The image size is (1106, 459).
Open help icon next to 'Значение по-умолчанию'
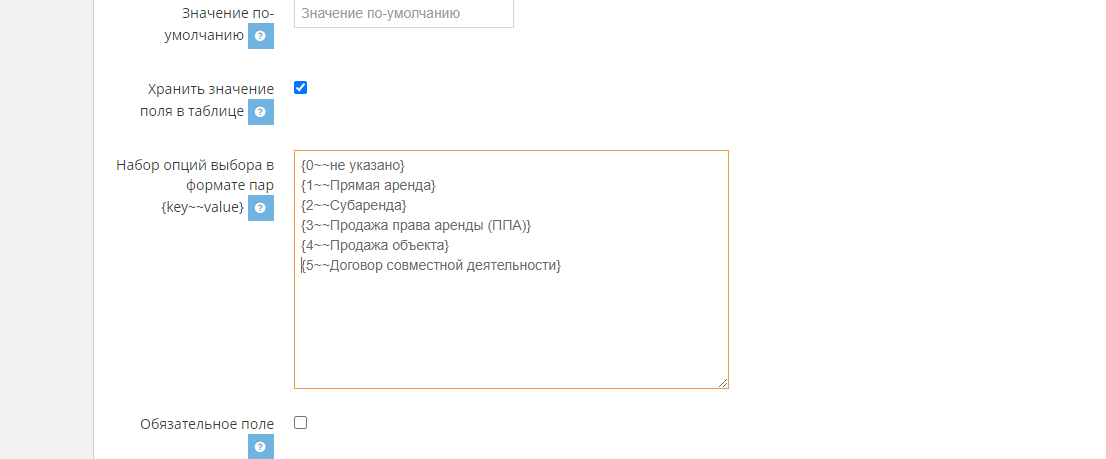pos(260,35)
